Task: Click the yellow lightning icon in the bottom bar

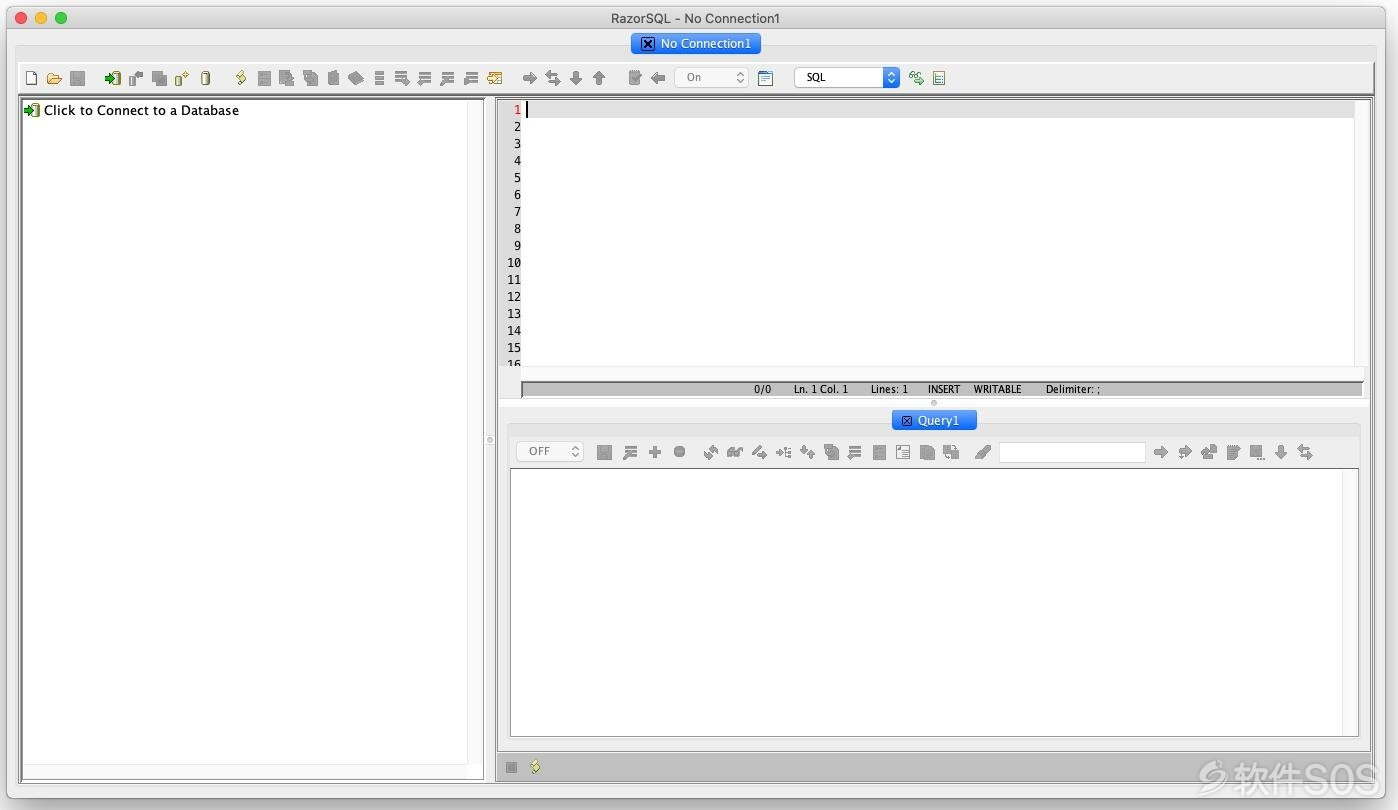Action: [535, 767]
